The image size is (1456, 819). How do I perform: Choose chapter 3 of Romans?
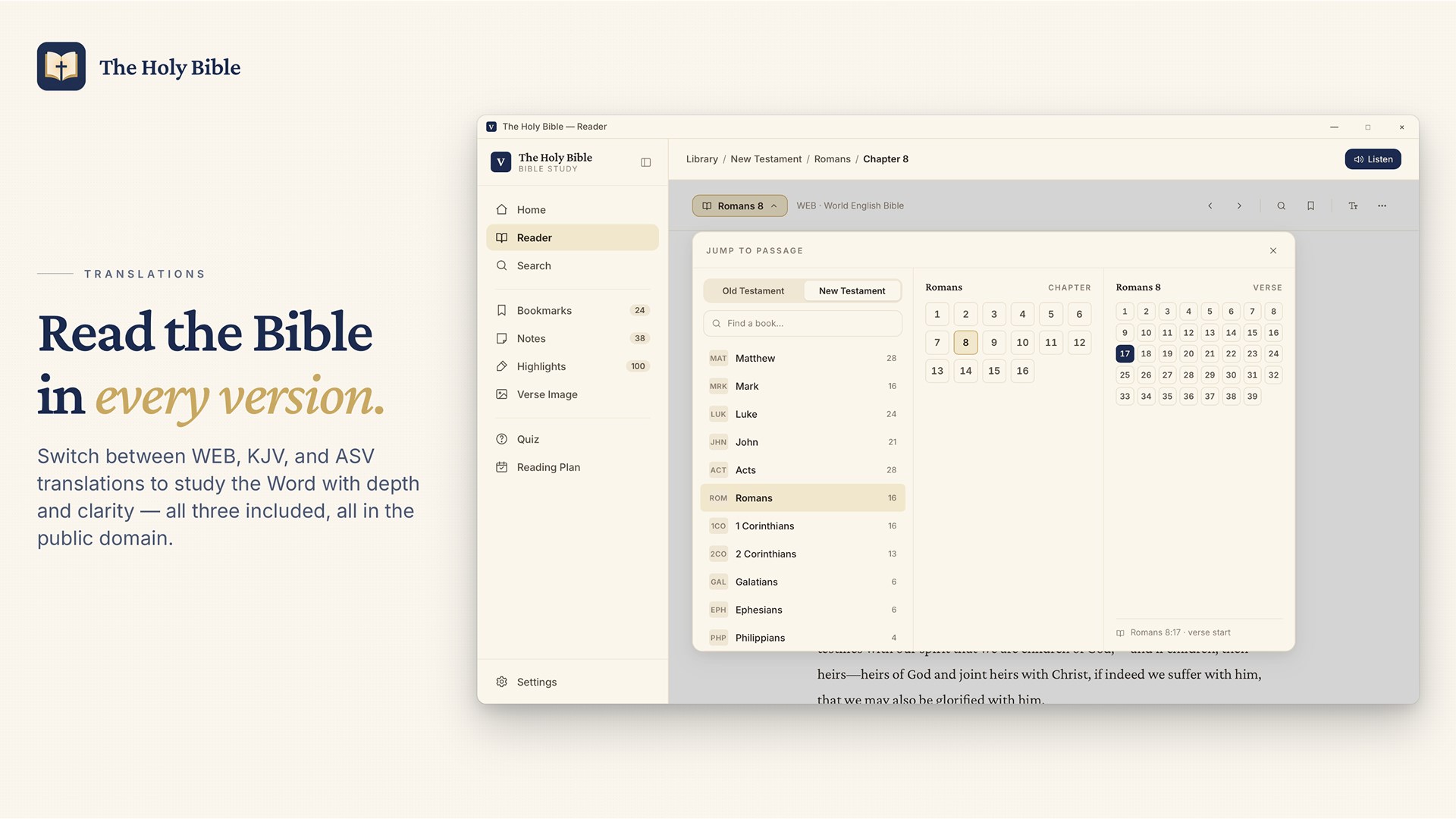[993, 315]
